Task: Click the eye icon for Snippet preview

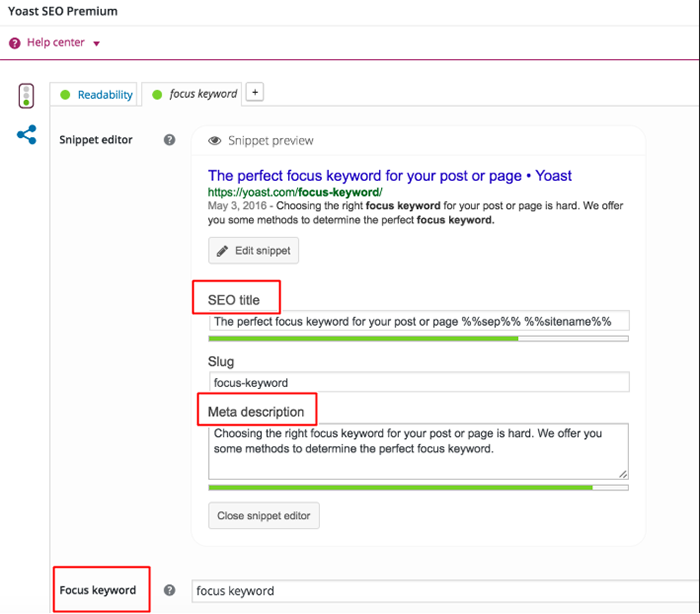Action: 214,141
